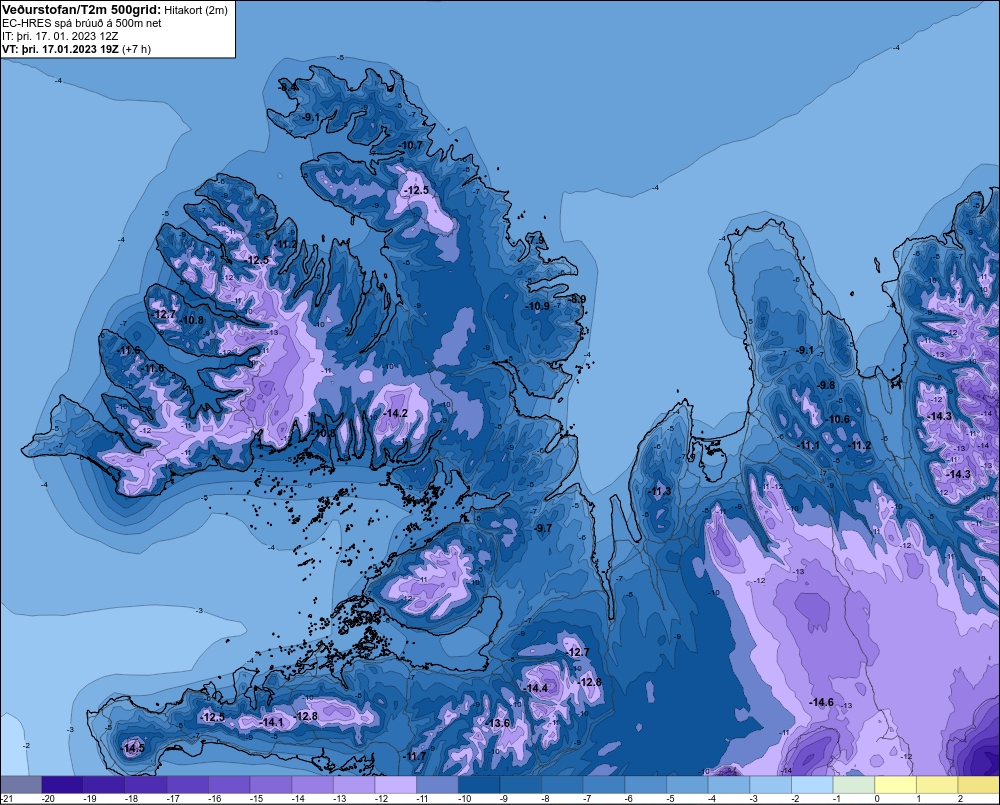Select legend scale number -6
This screenshot has height=805, width=1000.
click(629, 799)
